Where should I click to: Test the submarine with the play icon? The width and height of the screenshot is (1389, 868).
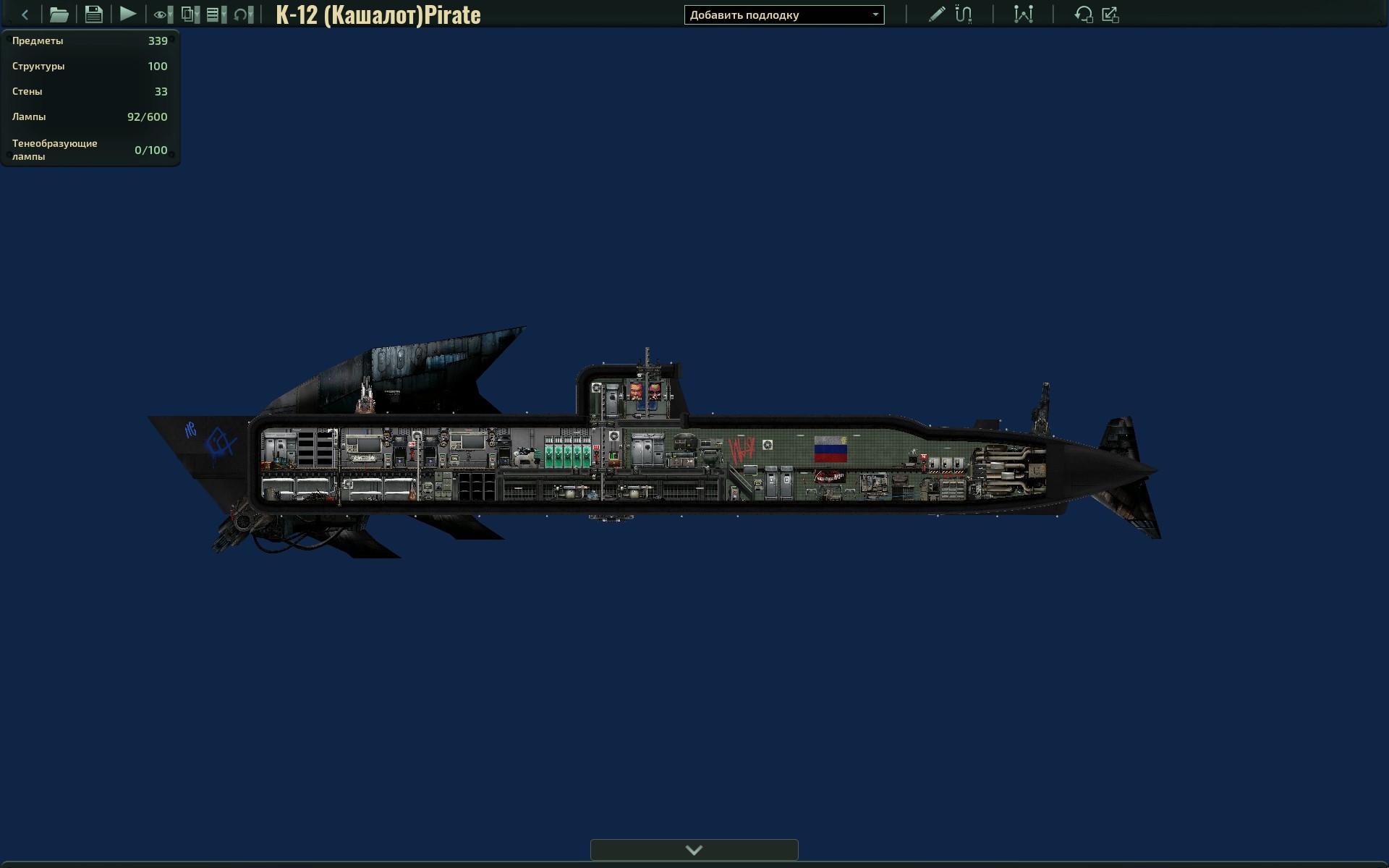[128, 14]
